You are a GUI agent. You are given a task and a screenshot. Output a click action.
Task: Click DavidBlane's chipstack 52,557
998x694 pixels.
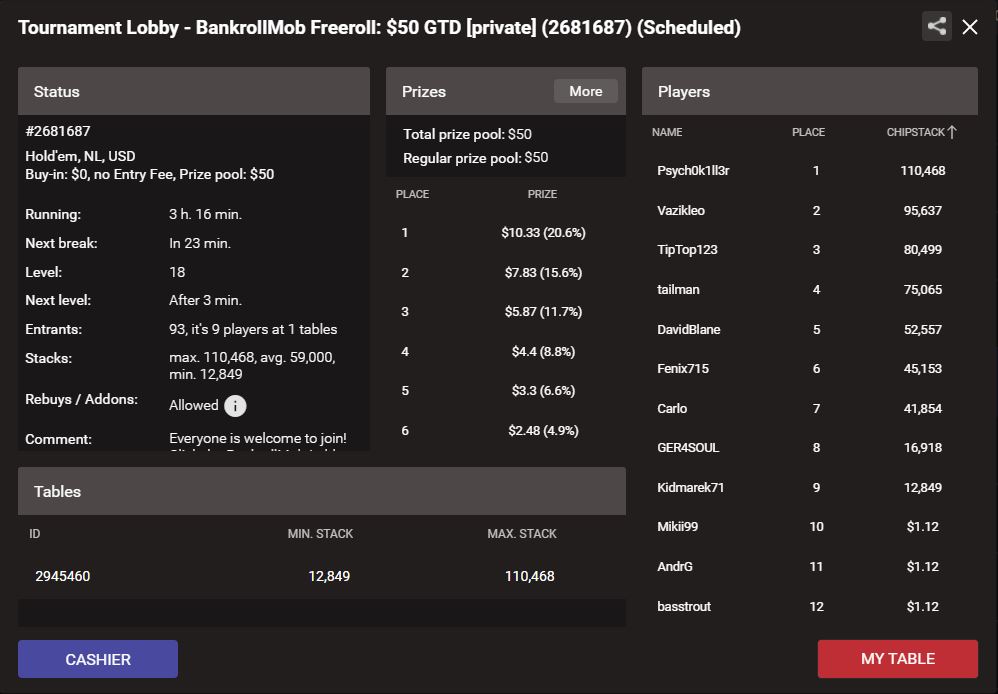tap(922, 329)
